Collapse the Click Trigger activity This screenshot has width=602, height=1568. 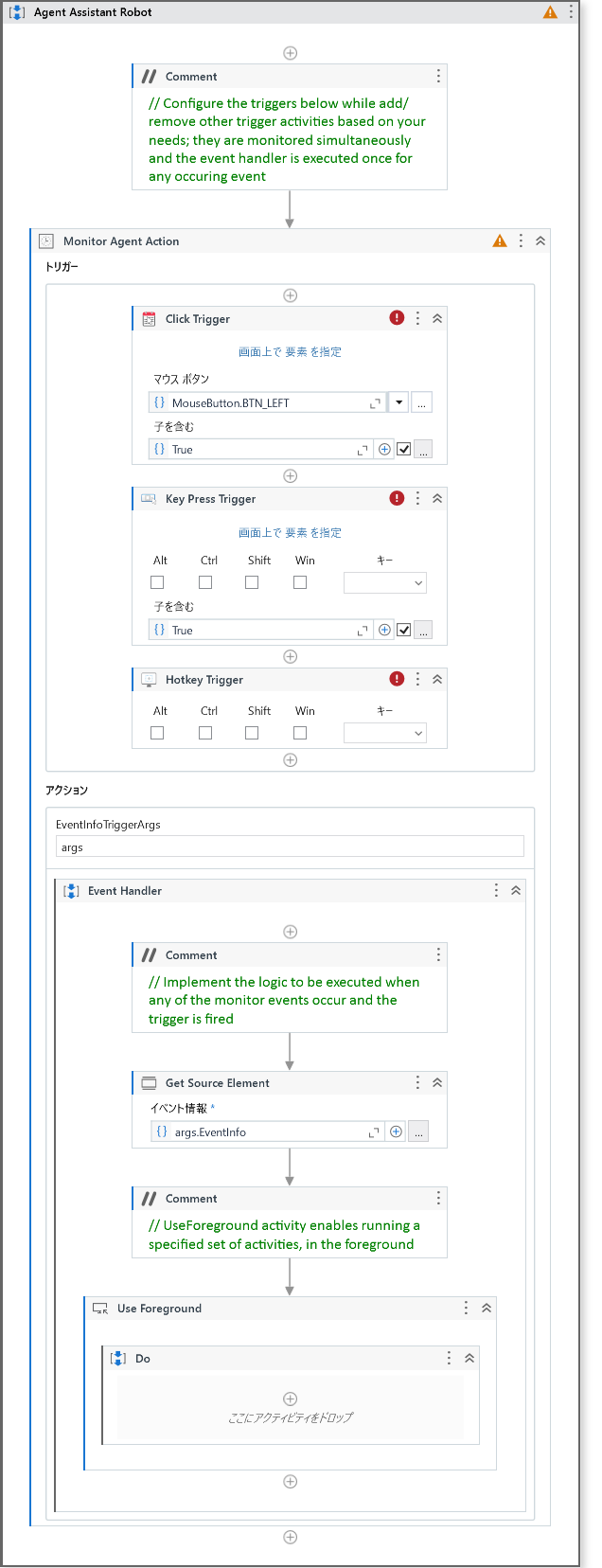(x=437, y=318)
